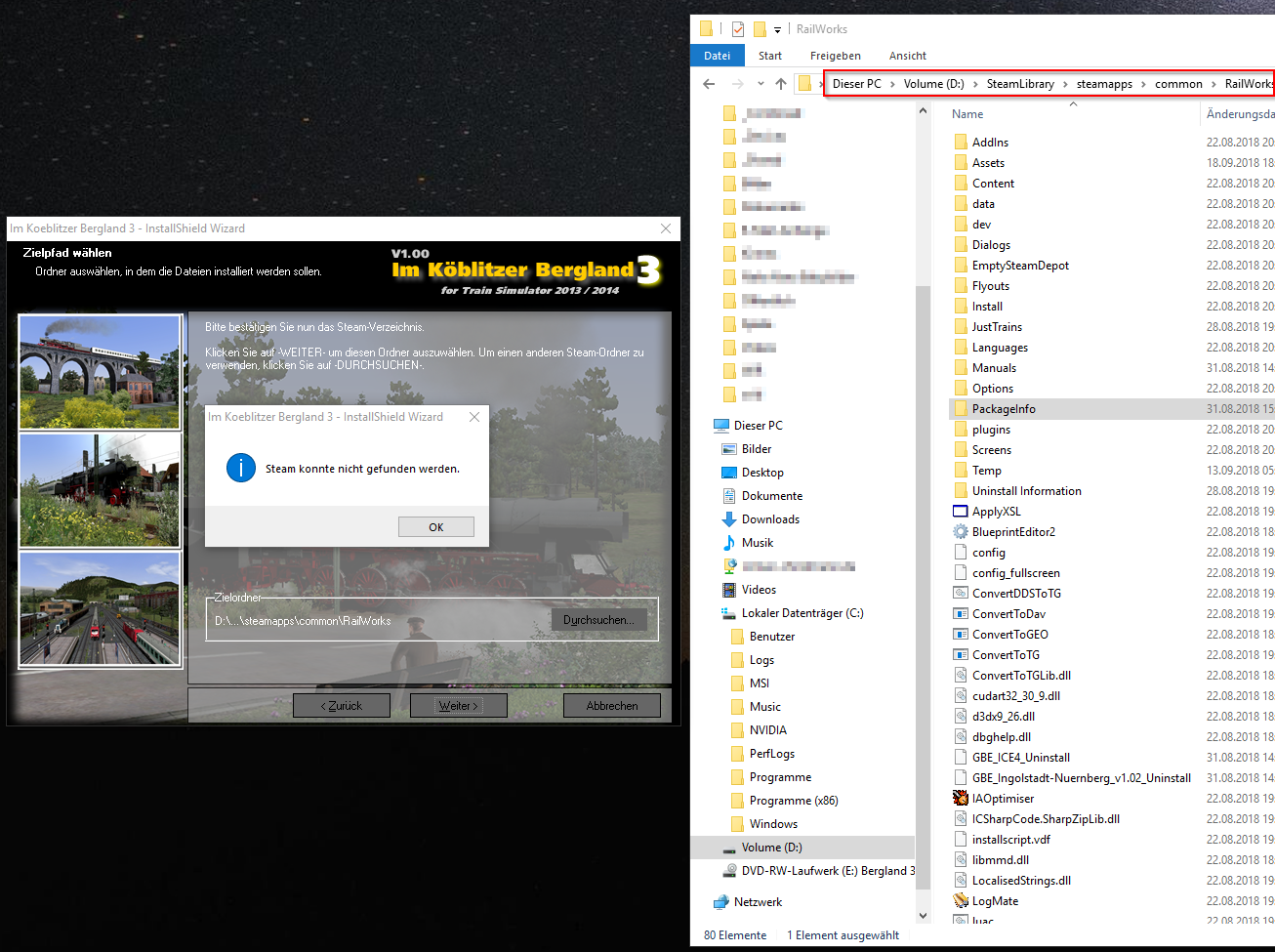
Task: Click the Weiter button in the installer
Action: (x=459, y=706)
